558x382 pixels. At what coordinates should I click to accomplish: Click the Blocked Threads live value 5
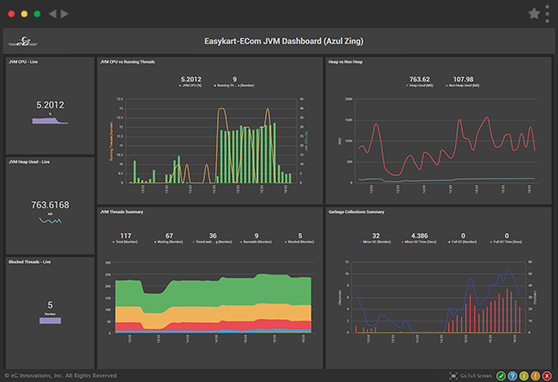pyautogui.click(x=50, y=305)
